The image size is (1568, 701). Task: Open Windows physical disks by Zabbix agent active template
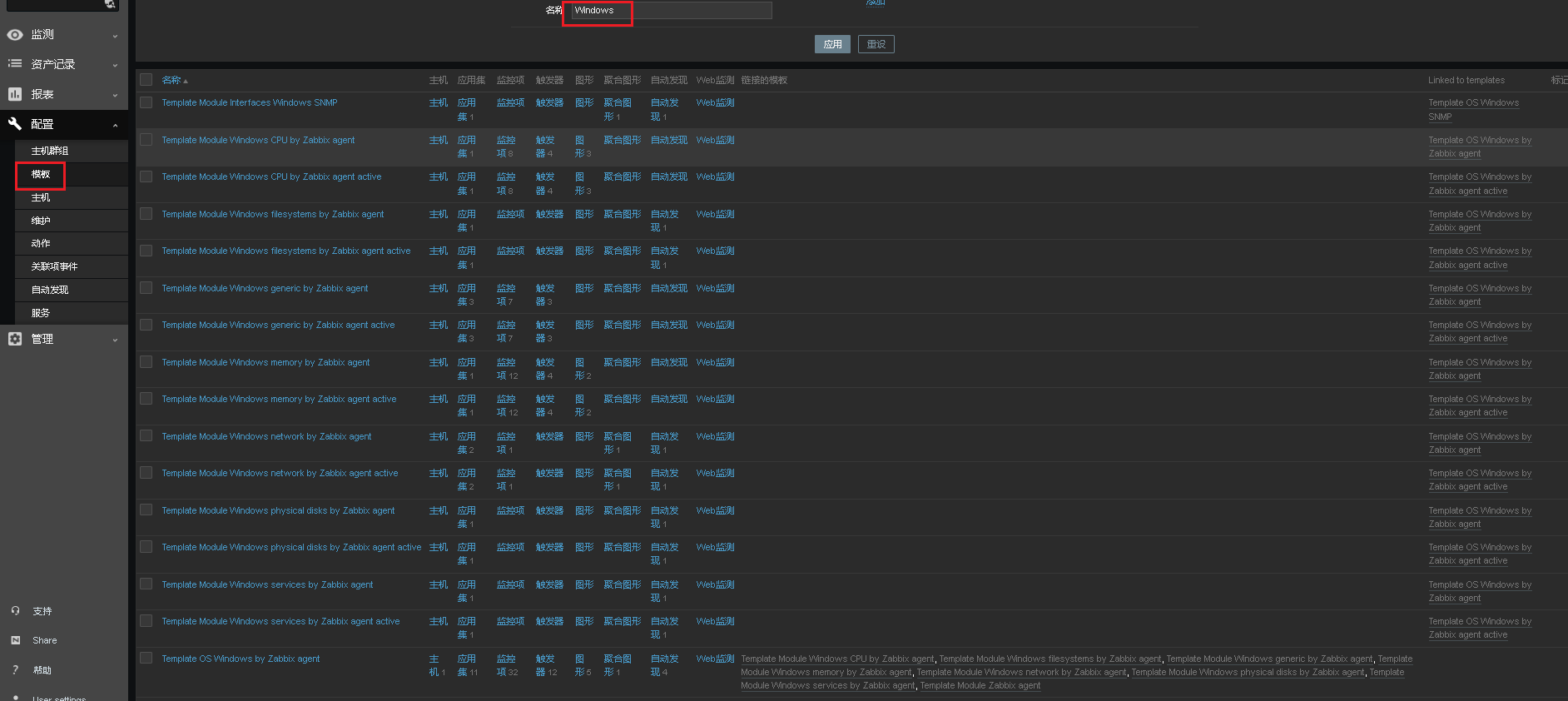pyautogui.click(x=291, y=547)
